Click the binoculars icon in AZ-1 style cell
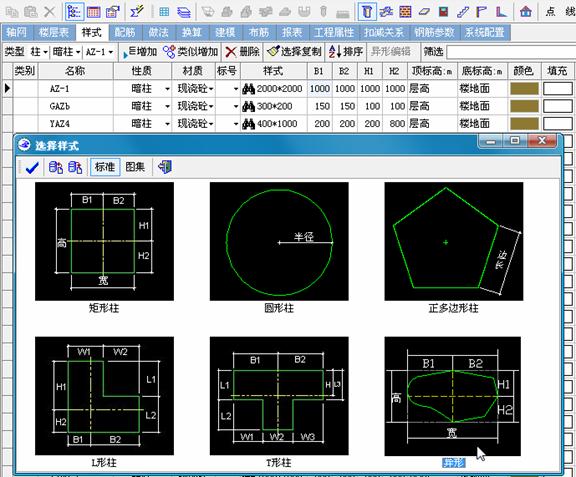The height and width of the screenshot is (477, 576). coord(248,89)
